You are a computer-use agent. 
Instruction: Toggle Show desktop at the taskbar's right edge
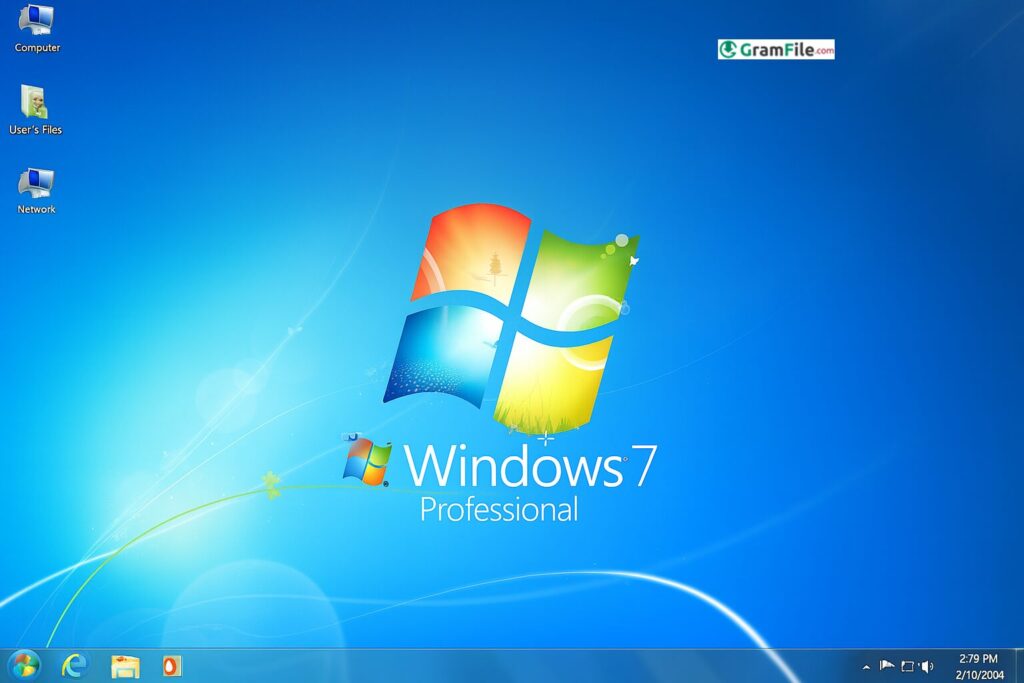coord(1018,665)
